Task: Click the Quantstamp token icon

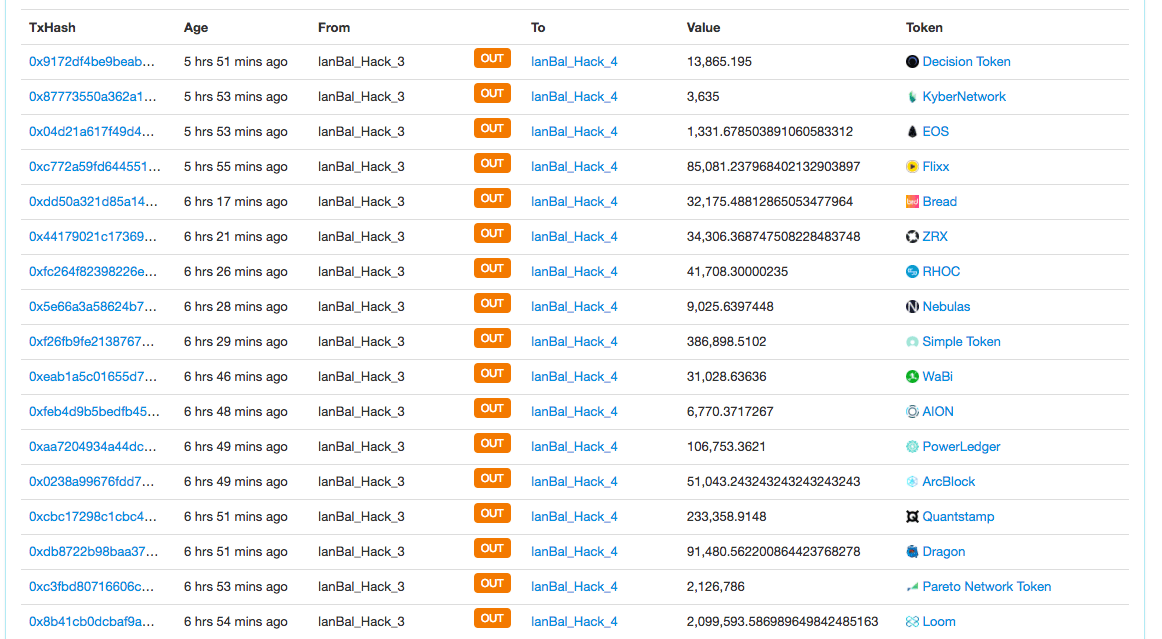Action: (x=912, y=517)
